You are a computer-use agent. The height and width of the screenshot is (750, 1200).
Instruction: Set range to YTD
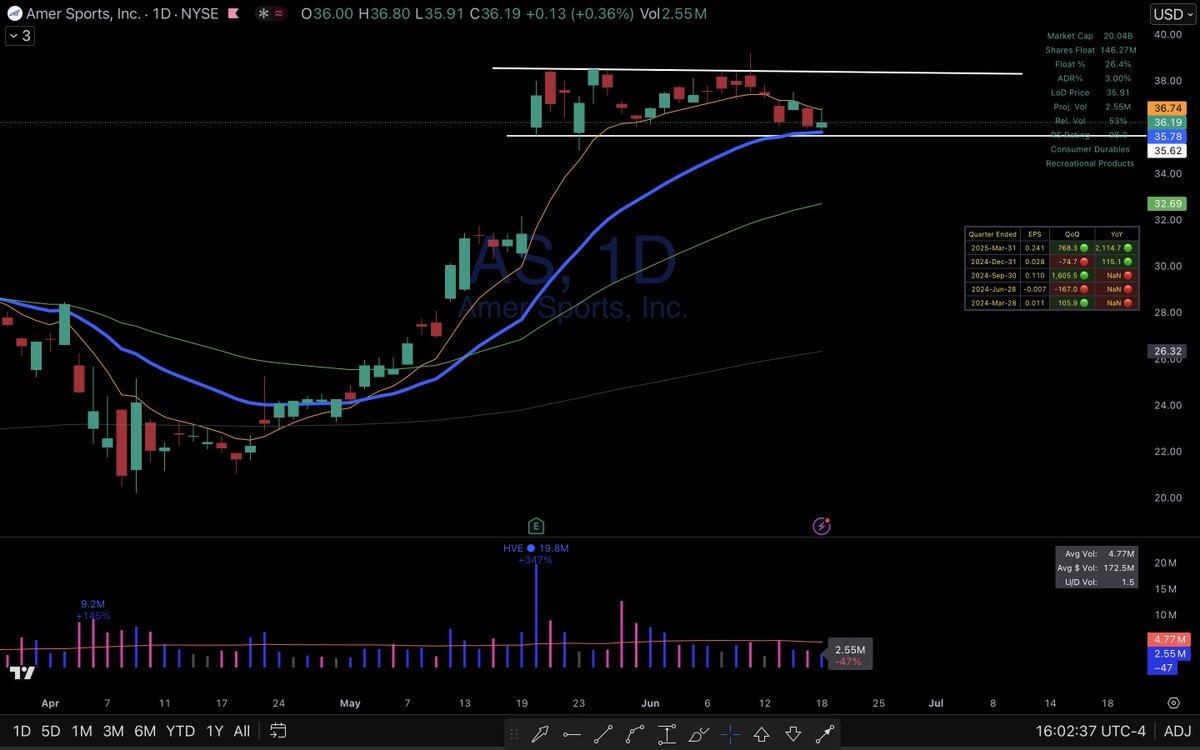click(x=181, y=730)
